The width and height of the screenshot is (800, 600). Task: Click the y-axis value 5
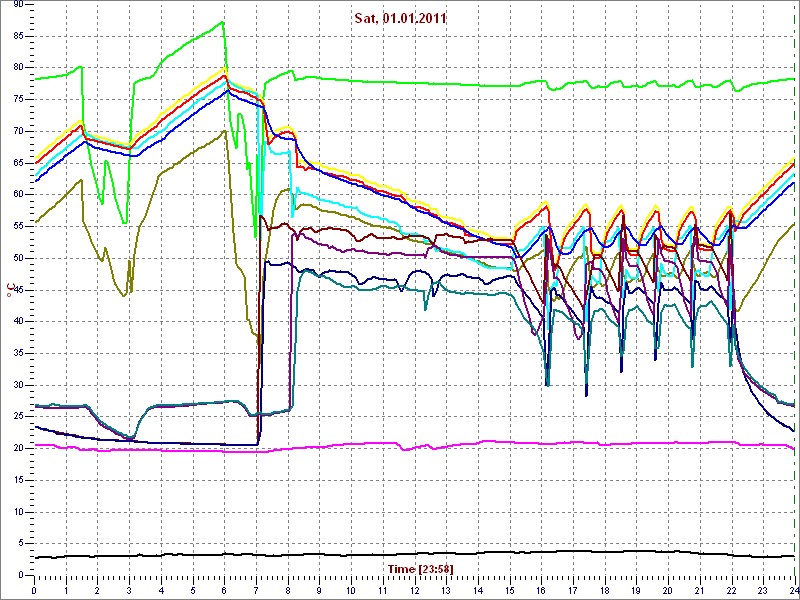tap(20, 544)
